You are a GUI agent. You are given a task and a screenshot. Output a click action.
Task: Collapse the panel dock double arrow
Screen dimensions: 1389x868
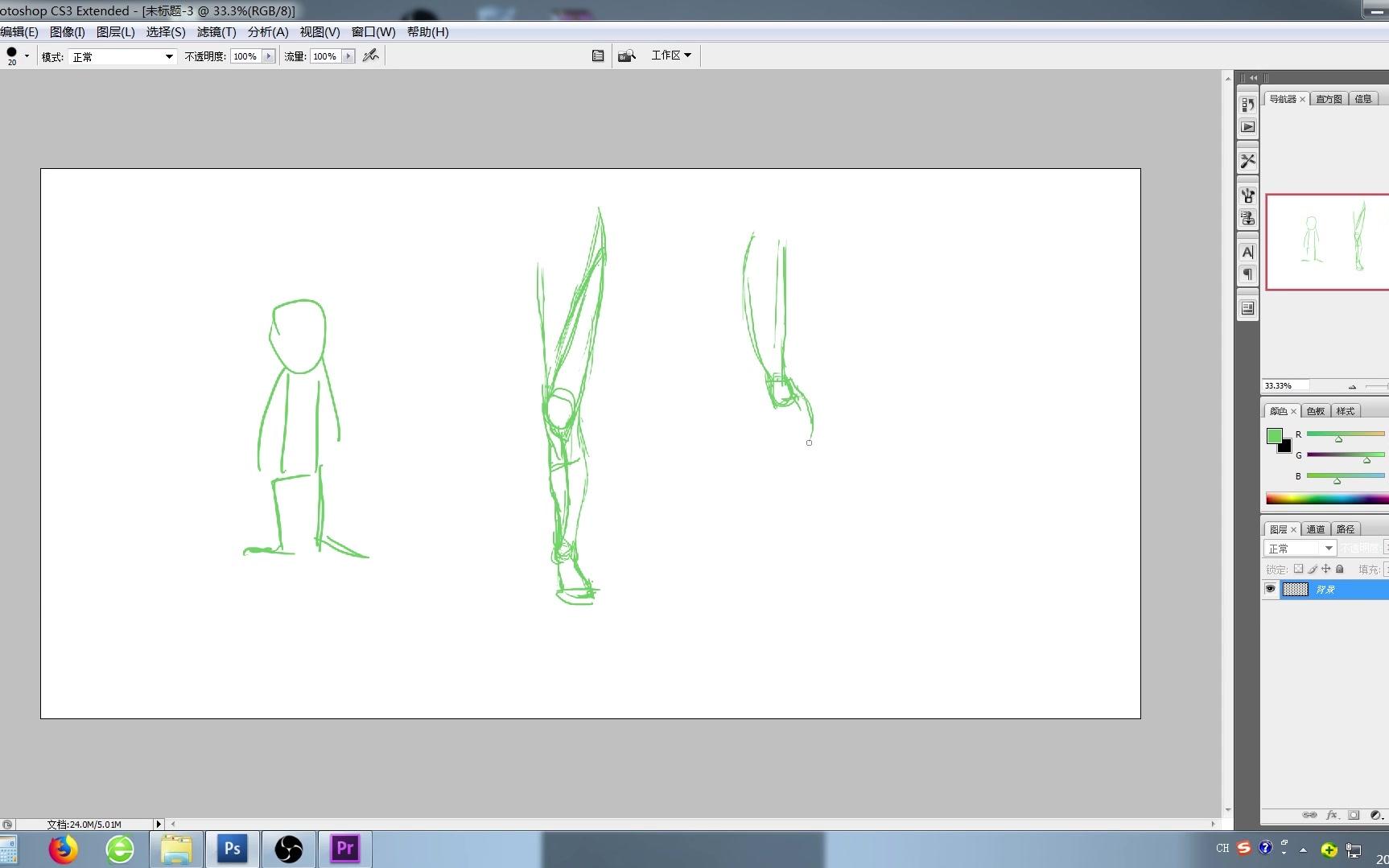1253,78
